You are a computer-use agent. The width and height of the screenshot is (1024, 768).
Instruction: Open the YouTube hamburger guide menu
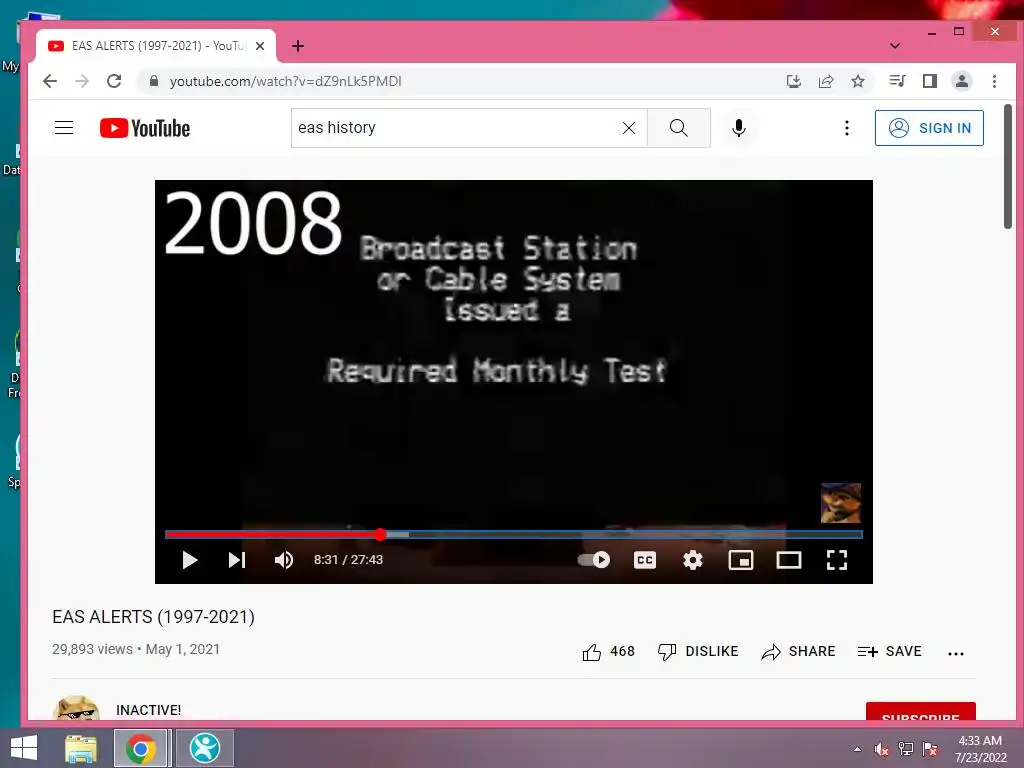click(64, 127)
